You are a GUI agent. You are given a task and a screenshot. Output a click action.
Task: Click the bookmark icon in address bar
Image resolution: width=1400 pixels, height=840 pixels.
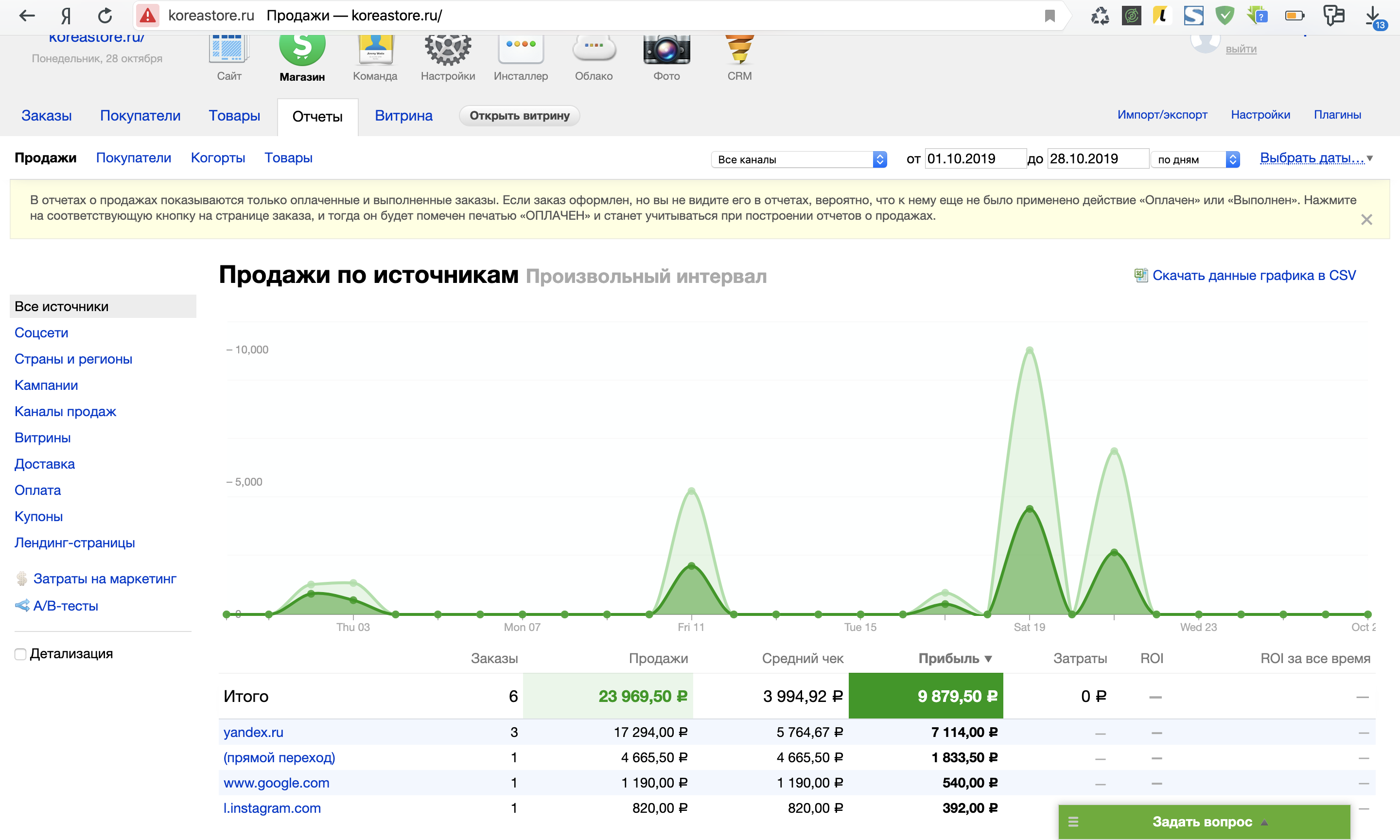[x=1050, y=16]
